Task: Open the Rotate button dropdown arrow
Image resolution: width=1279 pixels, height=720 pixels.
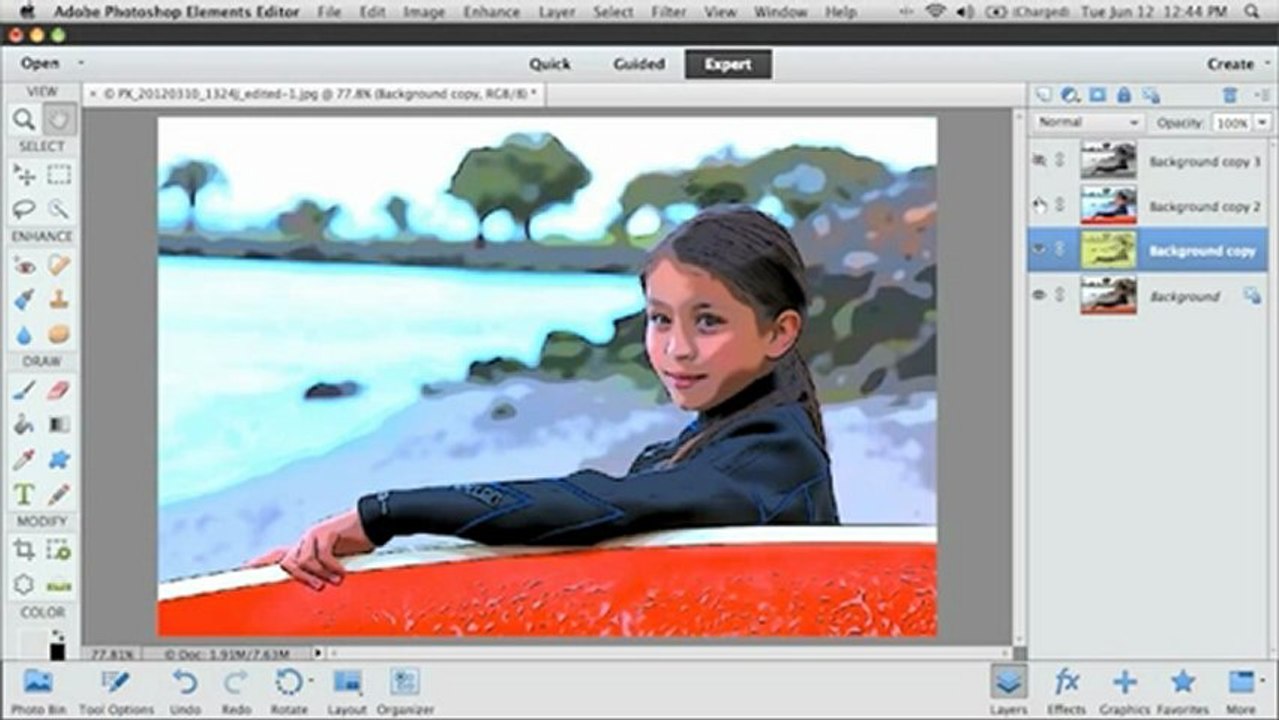Action: [309, 681]
